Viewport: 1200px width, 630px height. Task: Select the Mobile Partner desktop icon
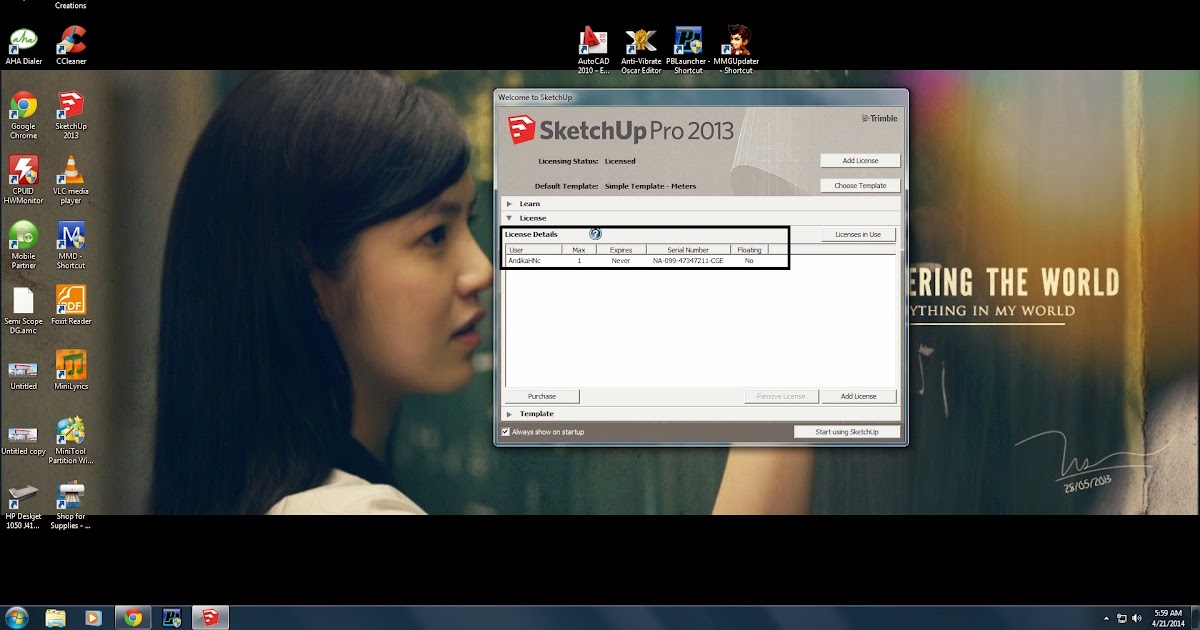pos(23,245)
